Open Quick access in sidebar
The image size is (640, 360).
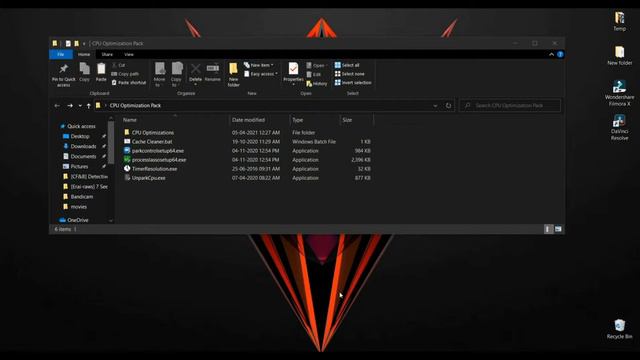(78, 126)
